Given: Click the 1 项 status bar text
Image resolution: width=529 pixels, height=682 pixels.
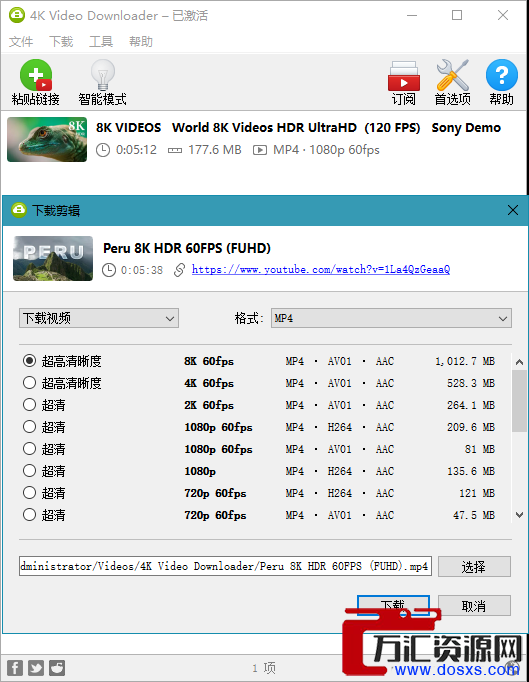Looking at the screenshot, I should (264, 668).
